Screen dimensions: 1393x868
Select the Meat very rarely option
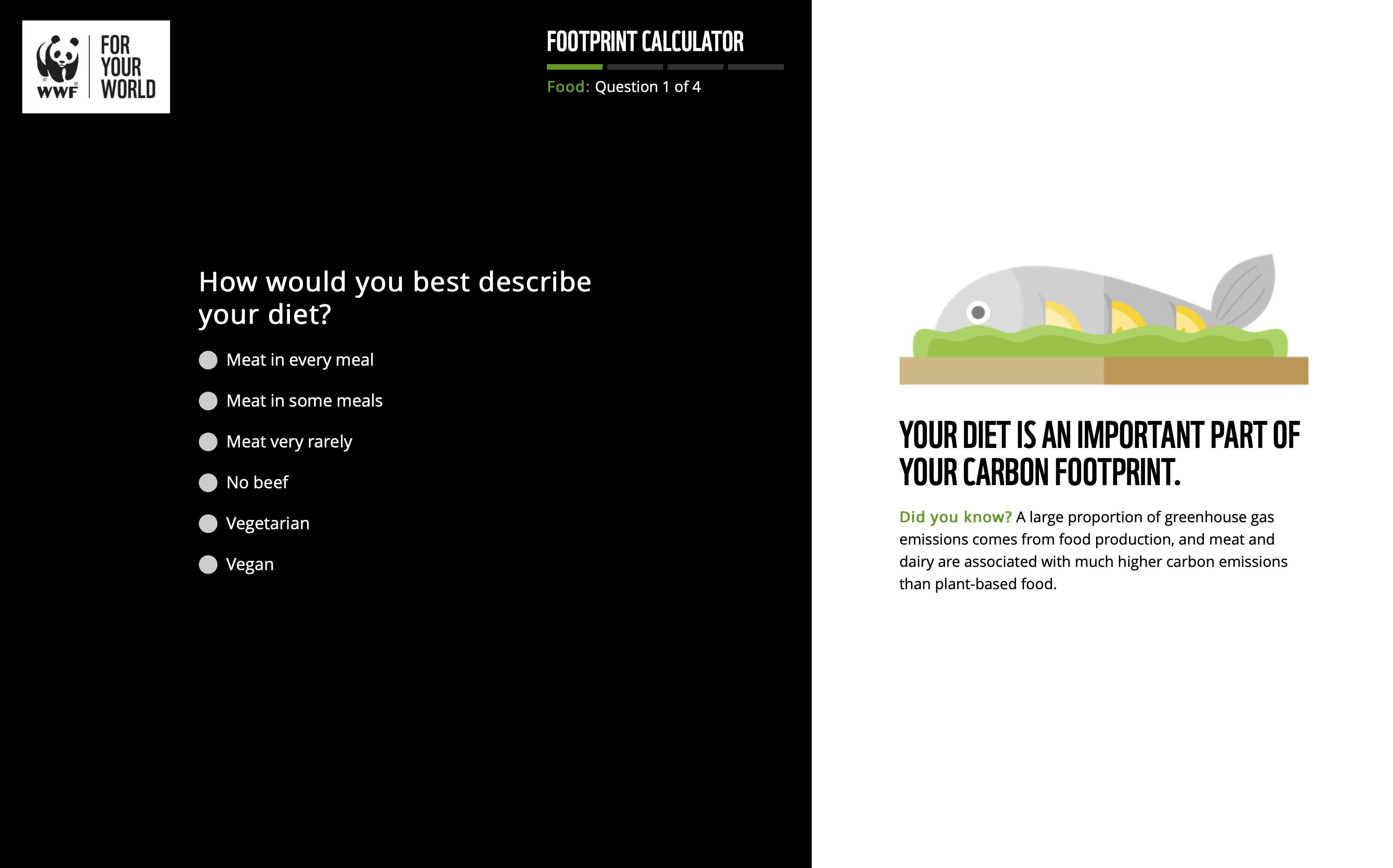pos(207,441)
